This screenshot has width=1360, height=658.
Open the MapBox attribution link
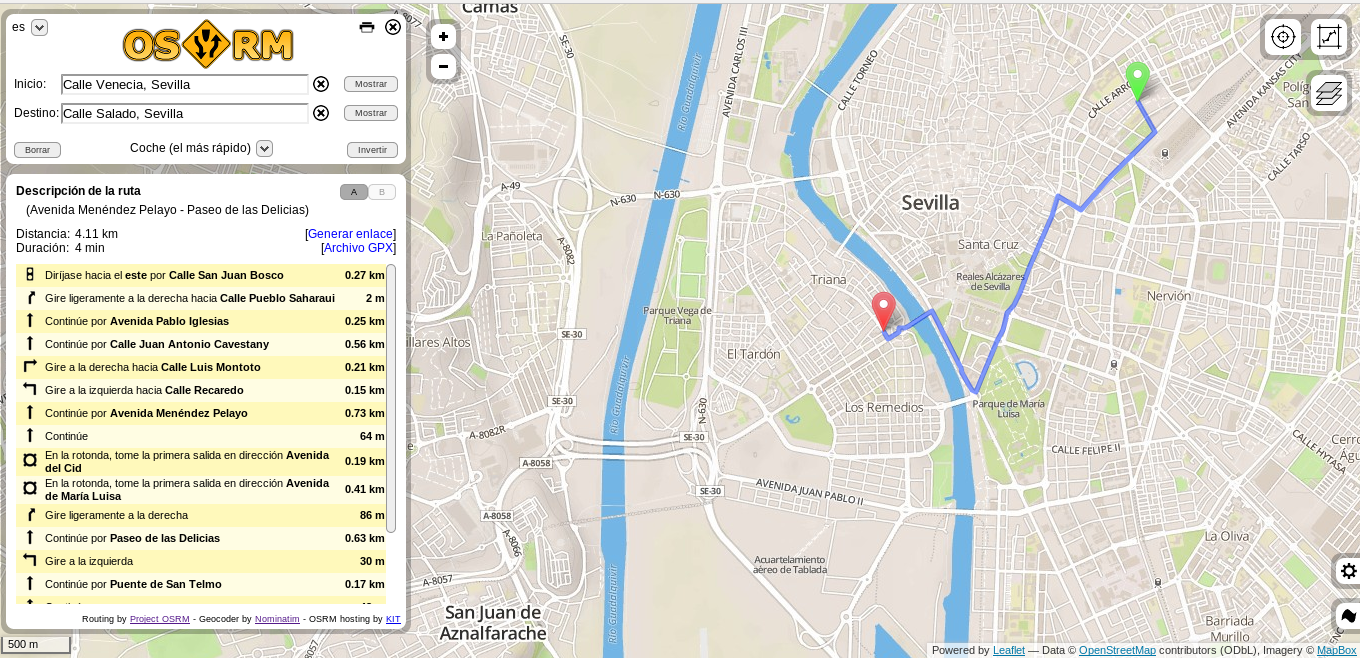1337,650
